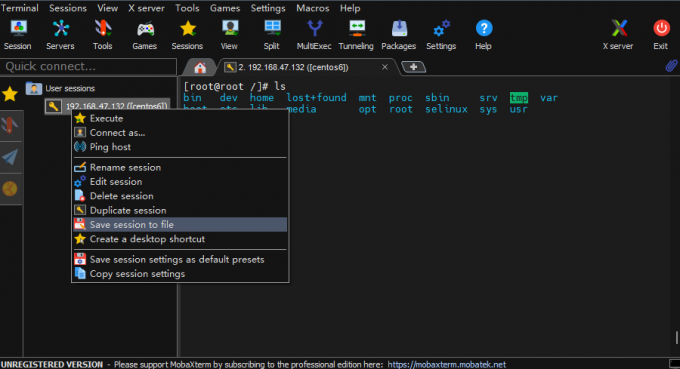This screenshot has width=680, height=369.
Task: Click the selinux directory name
Action: click(446, 109)
